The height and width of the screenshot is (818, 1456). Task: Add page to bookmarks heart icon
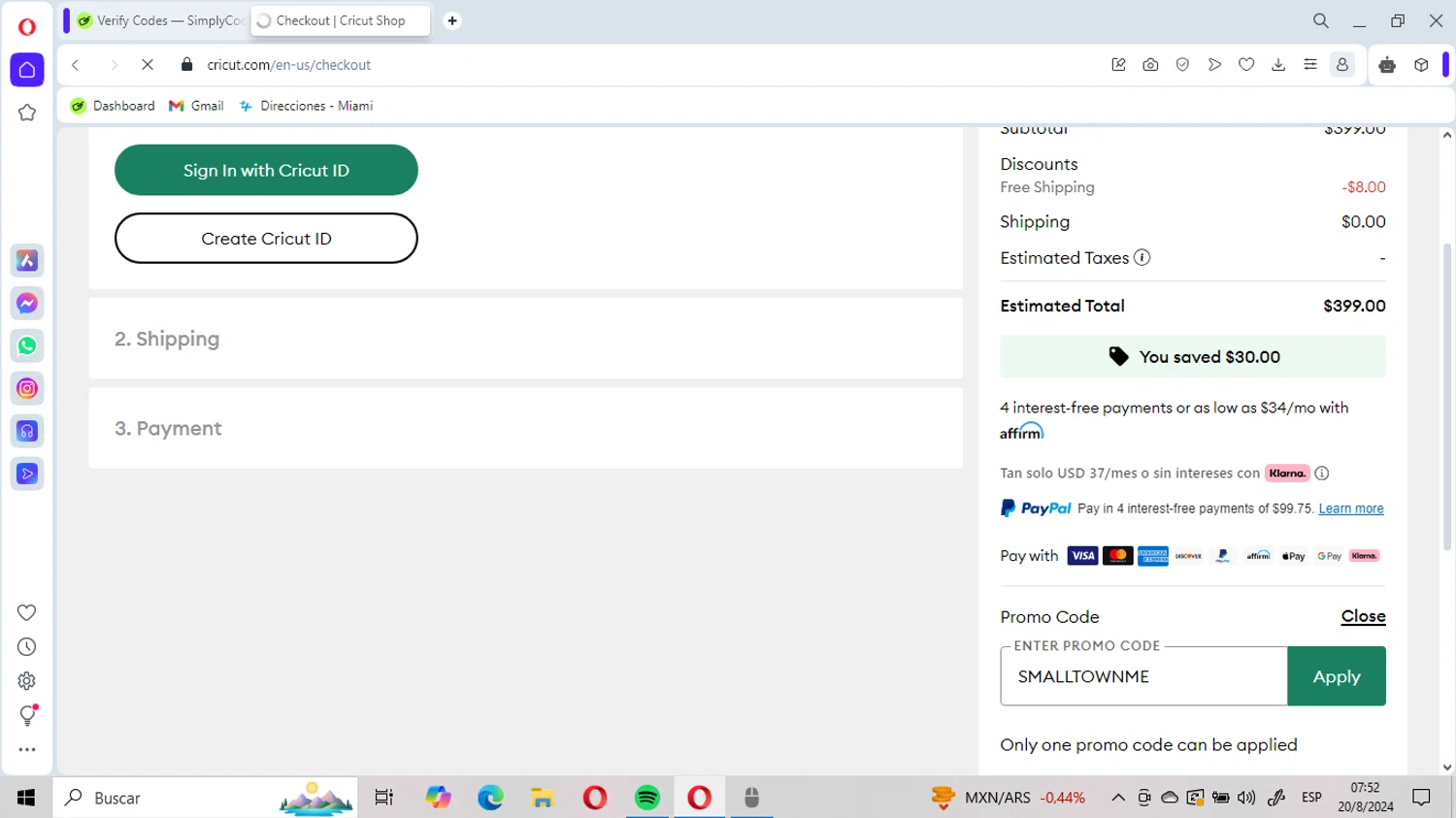(x=1246, y=65)
